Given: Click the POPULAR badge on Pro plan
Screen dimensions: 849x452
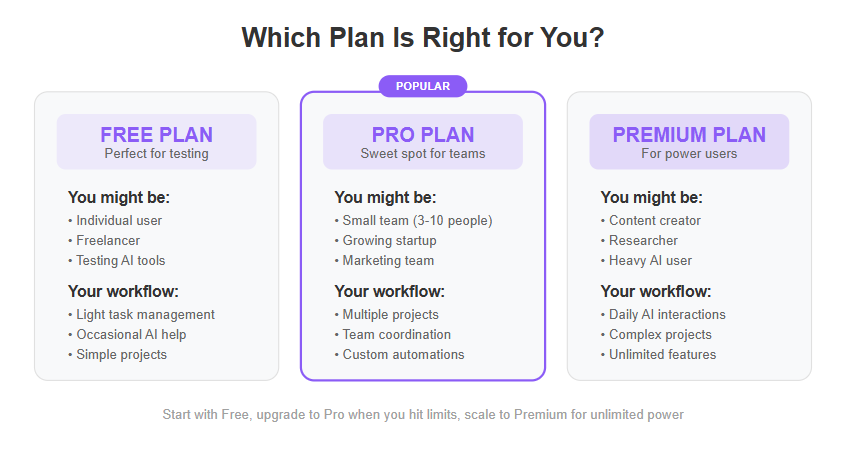Looking at the screenshot, I should tap(422, 86).
